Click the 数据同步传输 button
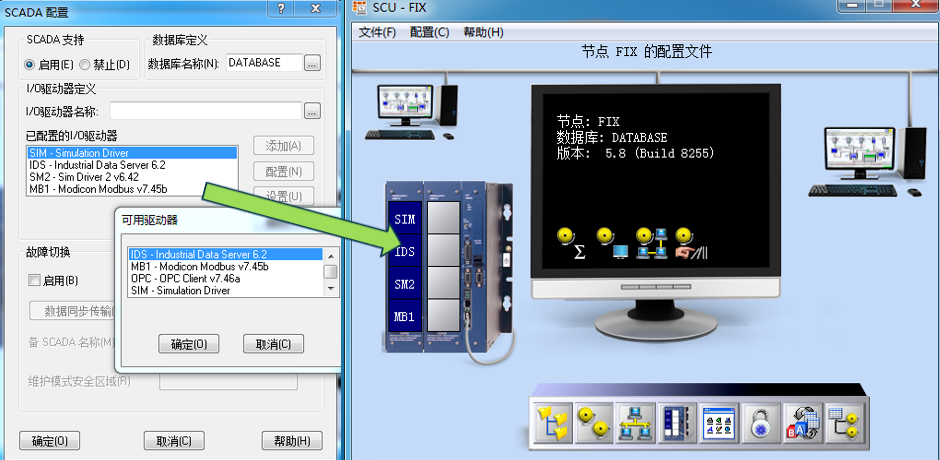 pos(72,311)
